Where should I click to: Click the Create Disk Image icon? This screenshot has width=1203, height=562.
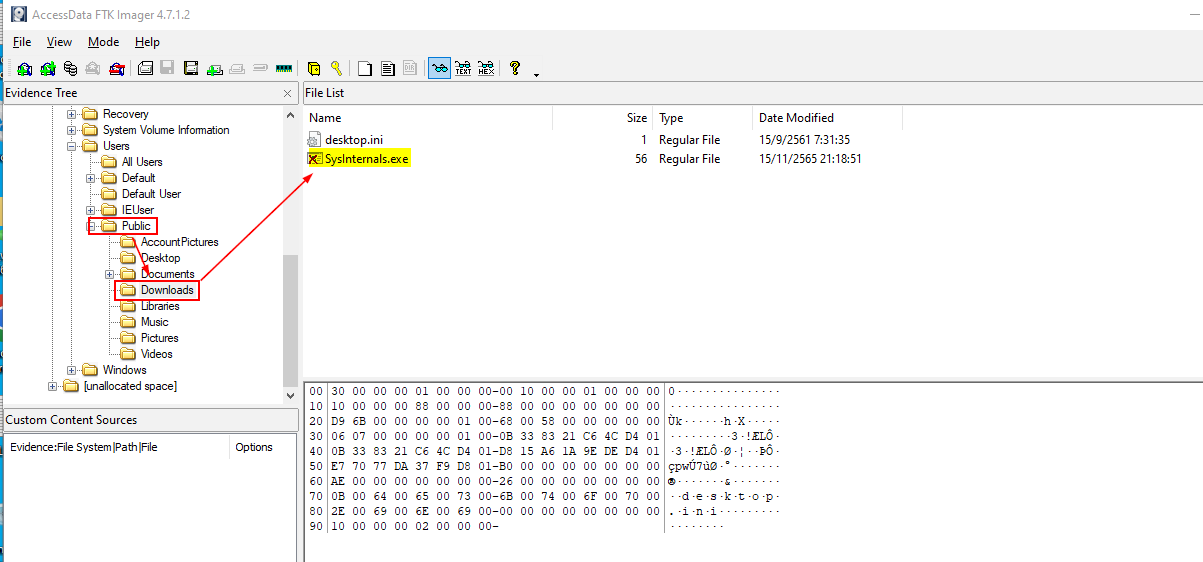click(145, 69)
